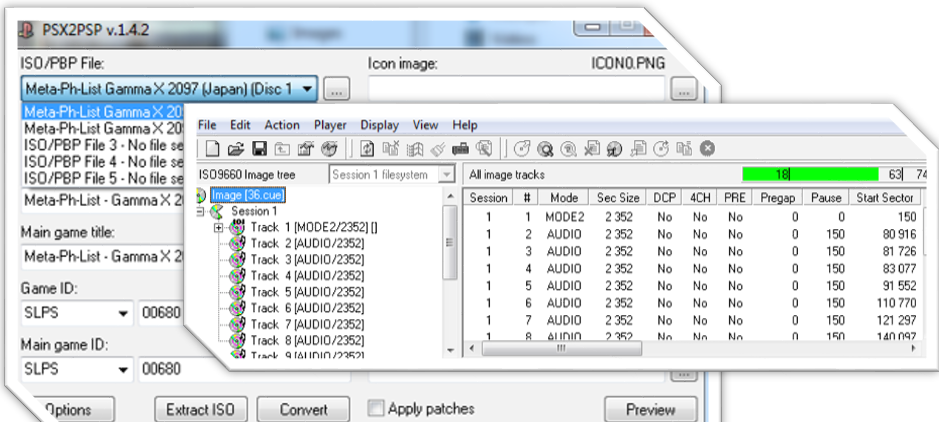Screen dimensions: 939x422
Task: Click the MODE2 cell in row 1
Action: (x=564, y=217)
